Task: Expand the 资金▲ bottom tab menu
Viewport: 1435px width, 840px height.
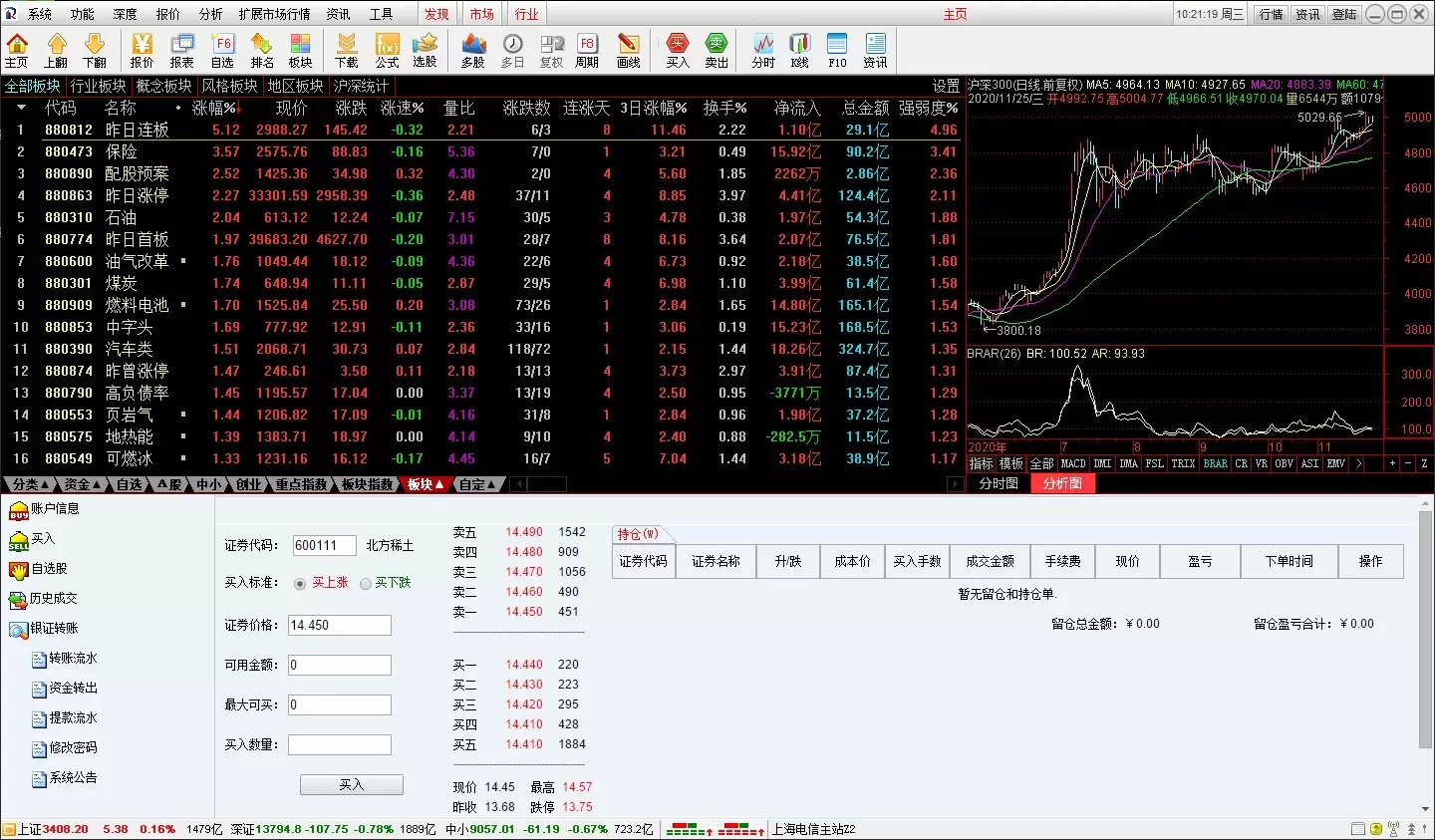Action: coord(82,484)
